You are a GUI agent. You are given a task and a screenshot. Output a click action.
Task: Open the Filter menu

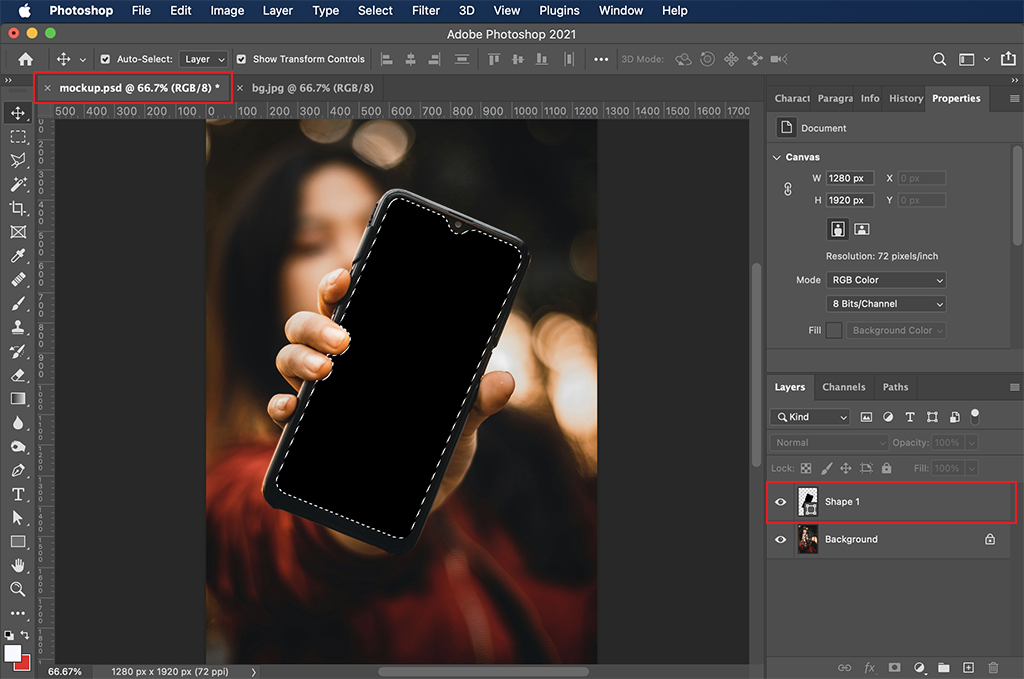point(426,11)
